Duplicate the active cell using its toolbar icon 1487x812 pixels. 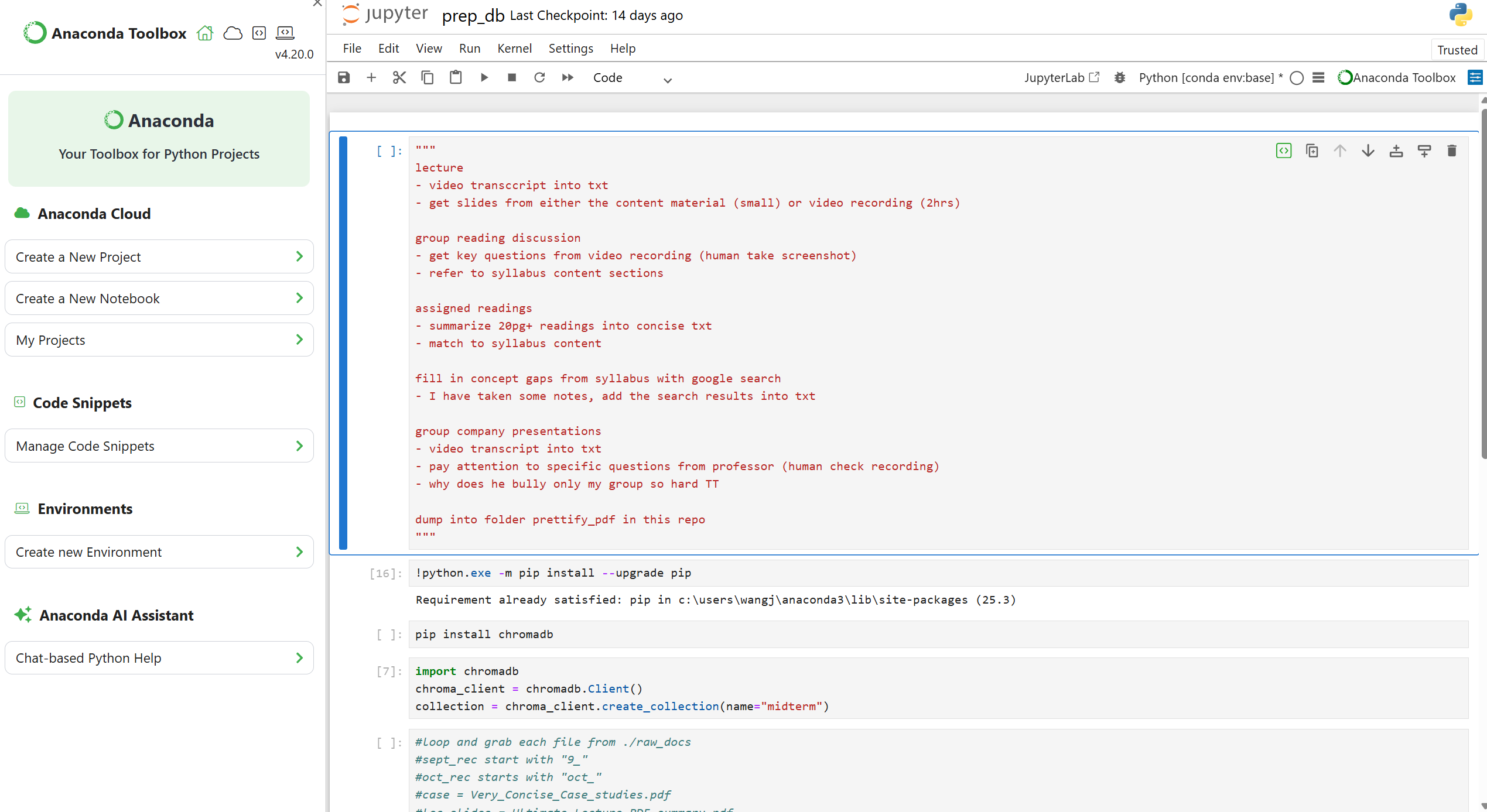pos(1312,151)
